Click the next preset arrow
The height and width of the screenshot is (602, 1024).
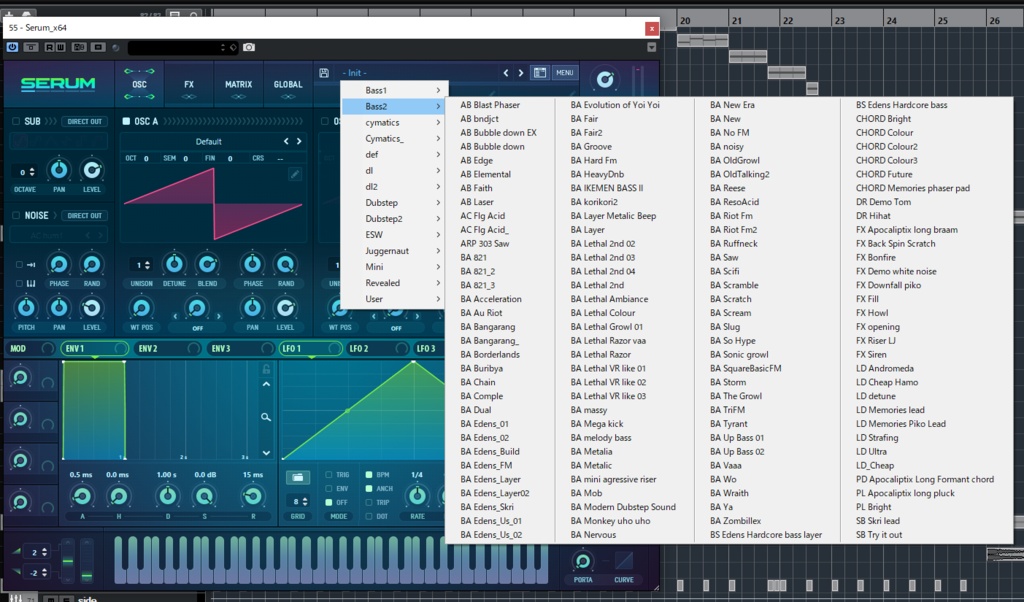(x=521, y=72)
